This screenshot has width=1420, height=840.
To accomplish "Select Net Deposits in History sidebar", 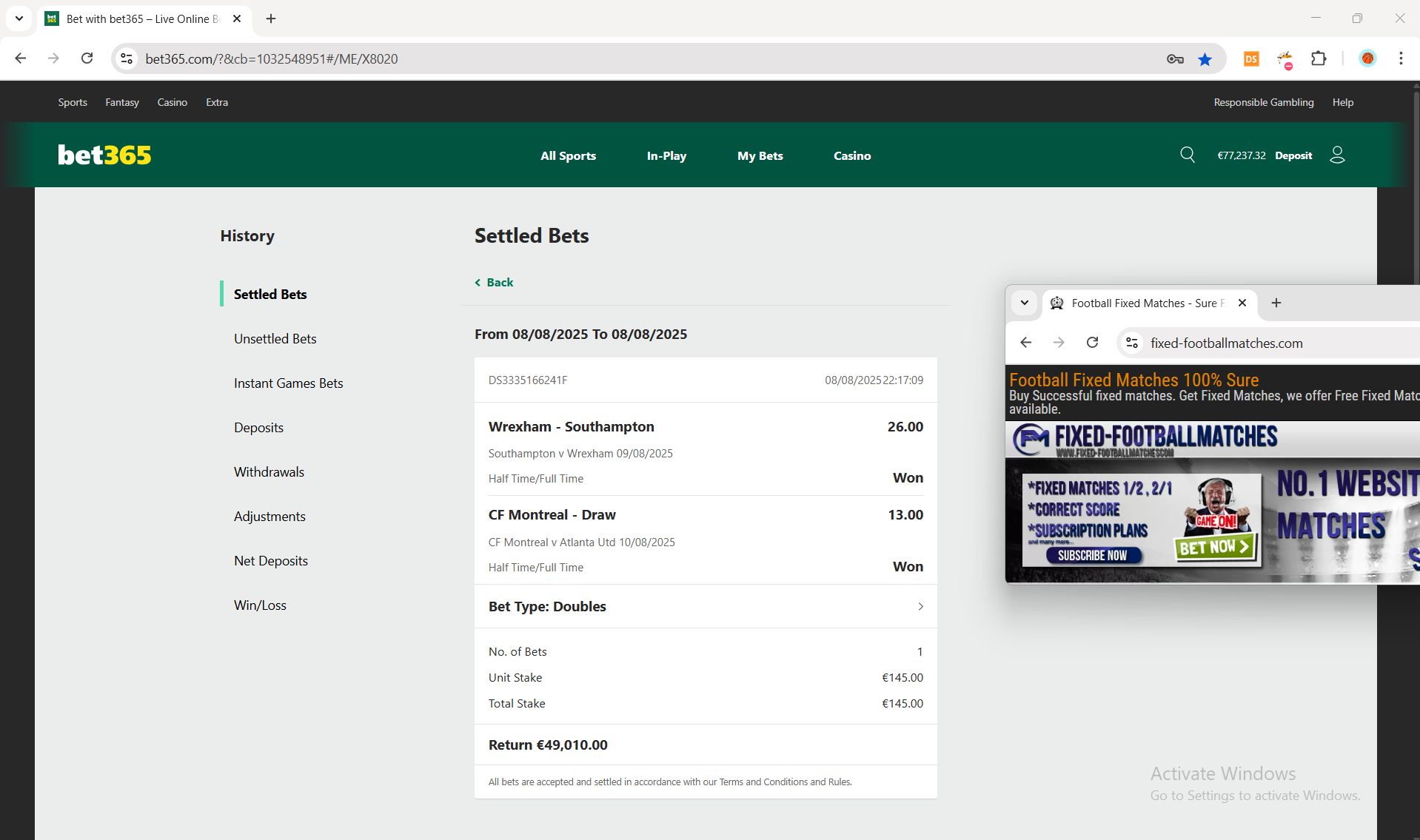I will (x=271, y=560).
